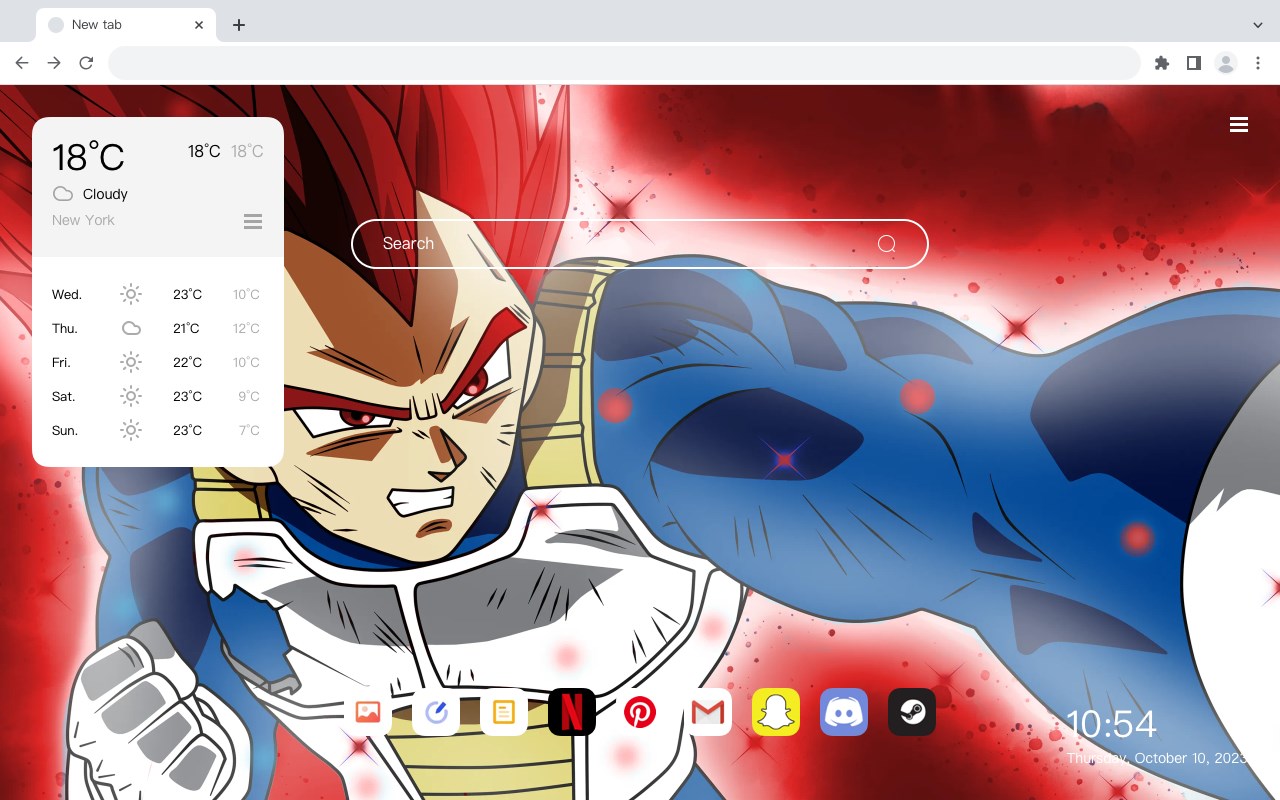Click the cloudy weather icon
Viewport: 1280px width, 800px height.
tap(63, 194)
